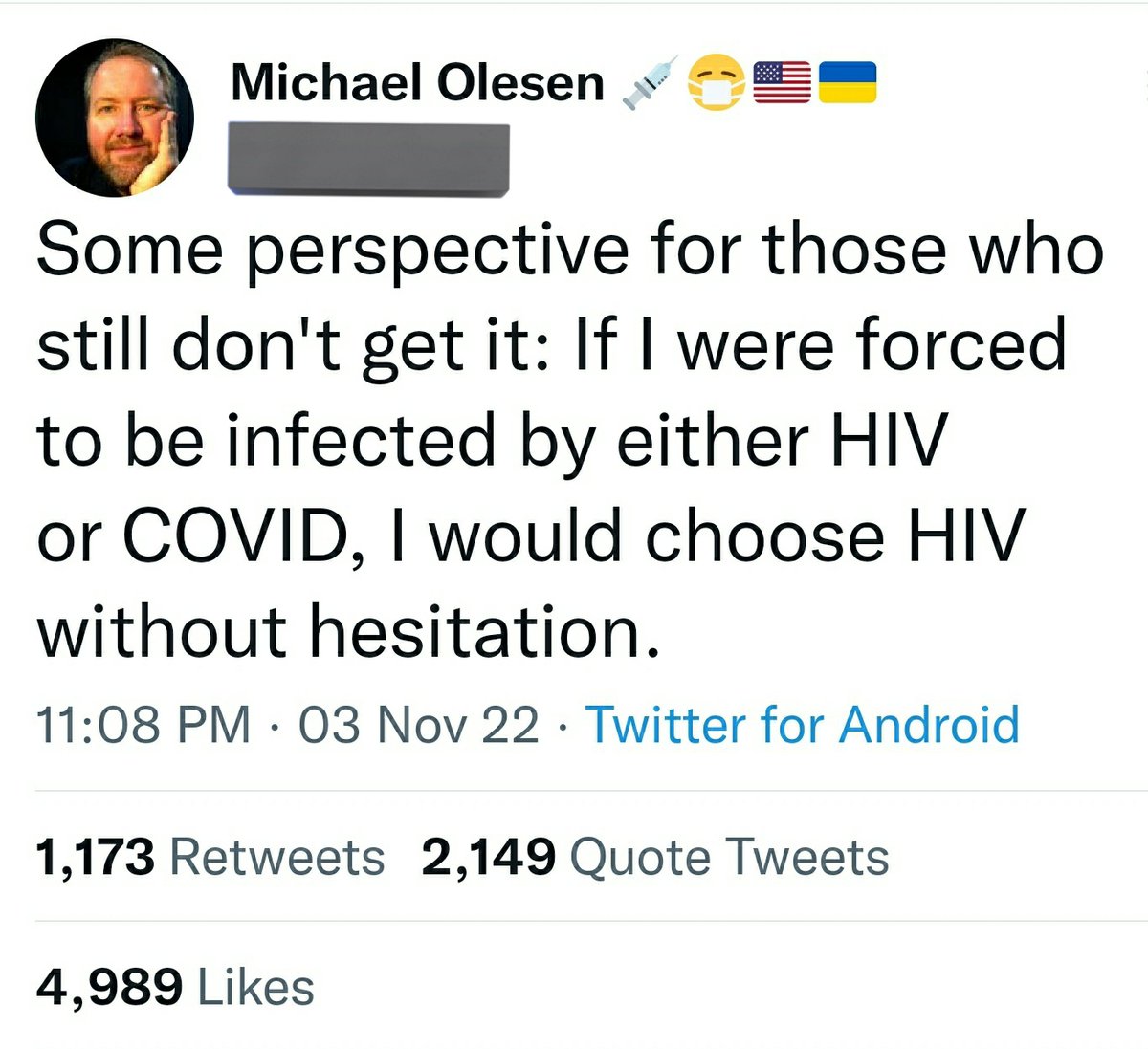Viewport: 1148px width, 1049px height.
Task: Show the 4,989 Likes list
Action: click(x=175, y=987)
